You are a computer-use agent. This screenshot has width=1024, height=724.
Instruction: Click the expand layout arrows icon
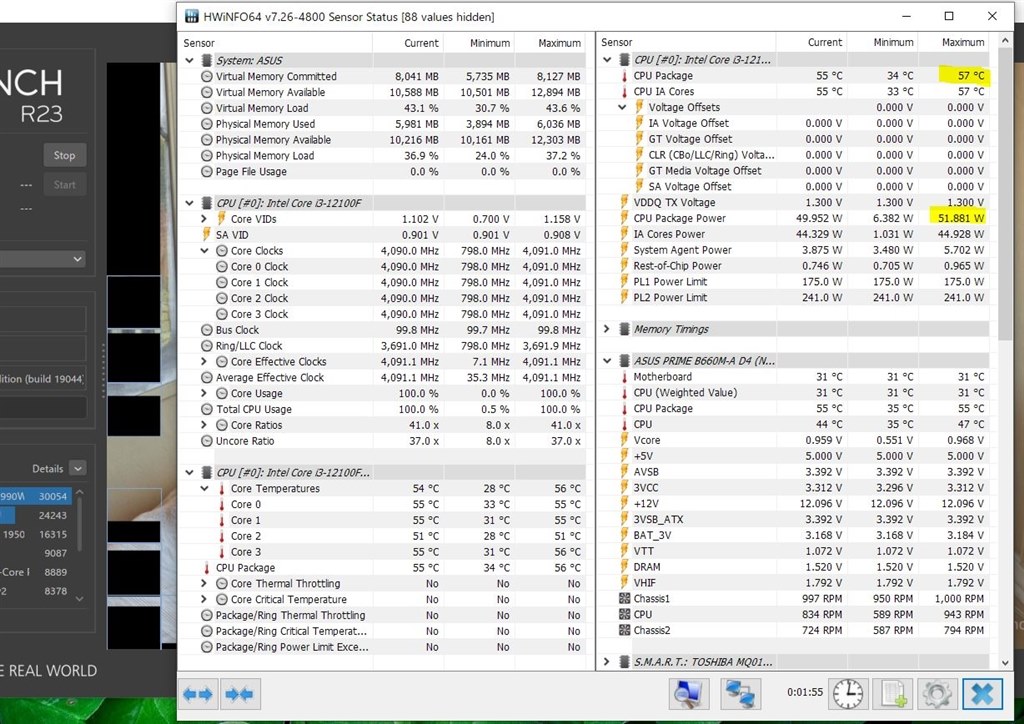(x=197, y=694)
